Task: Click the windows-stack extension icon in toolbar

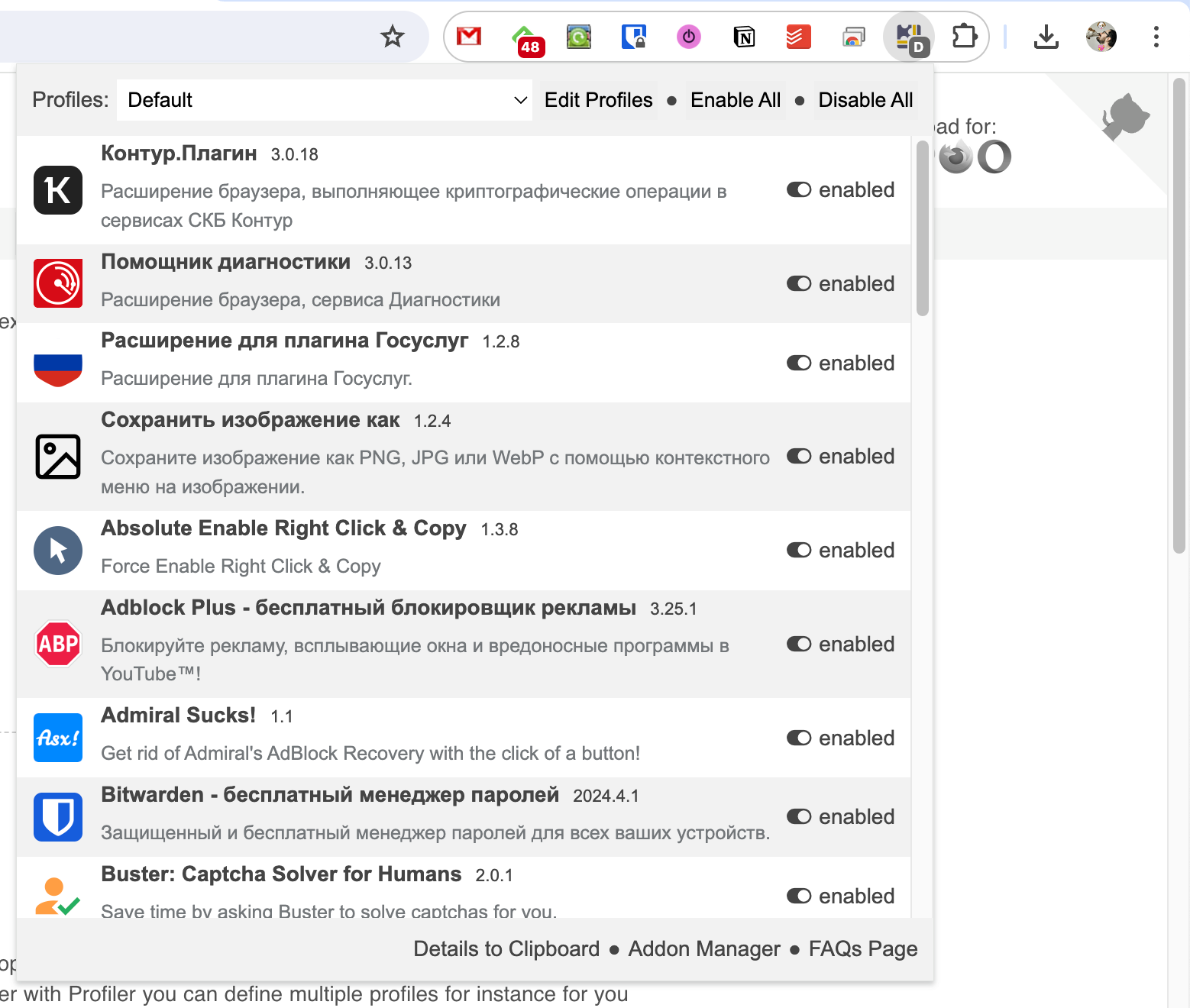Action: tap(854, 36)
